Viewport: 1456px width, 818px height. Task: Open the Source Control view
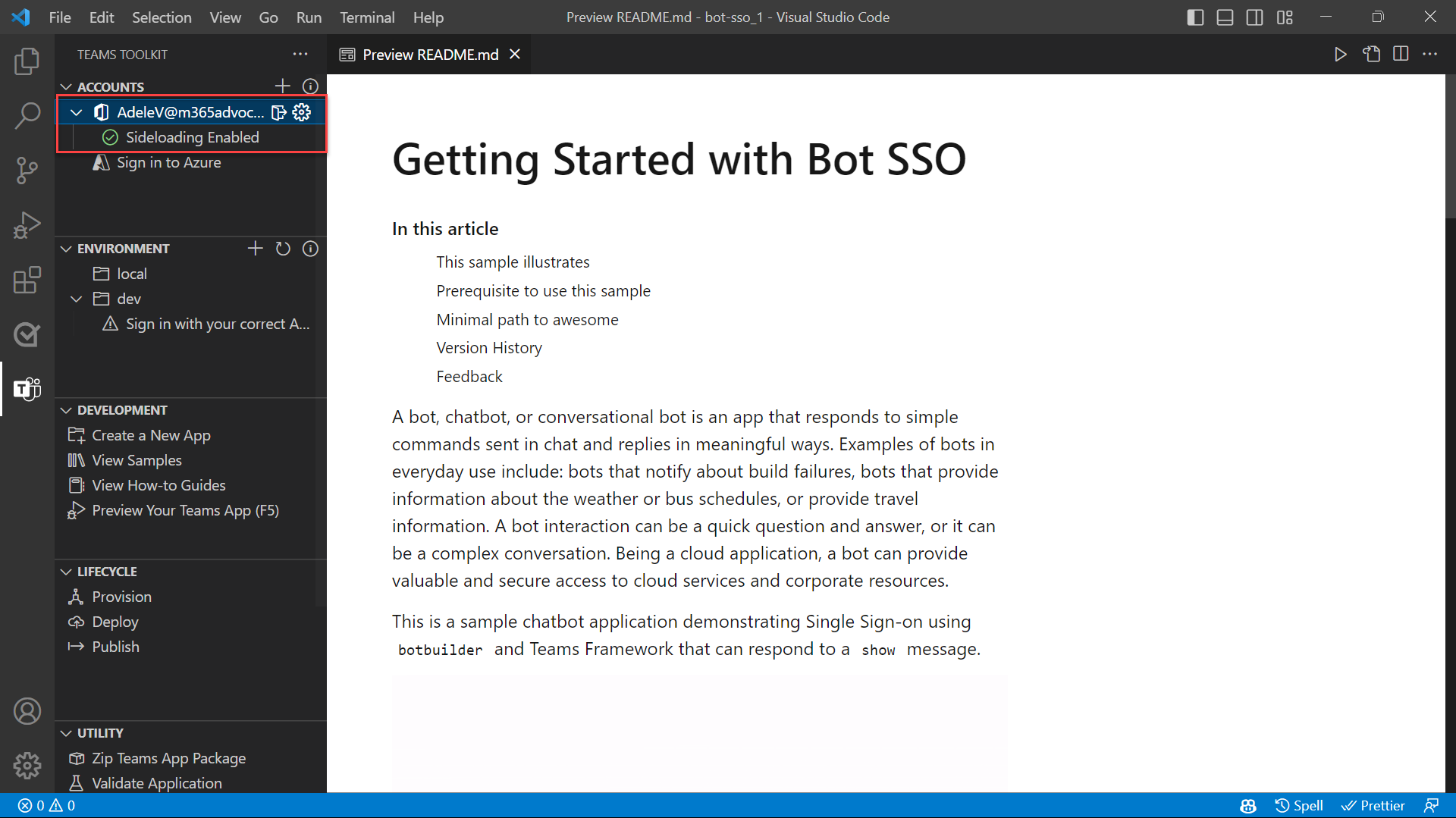pyautogui.click(x=27, y=171)
